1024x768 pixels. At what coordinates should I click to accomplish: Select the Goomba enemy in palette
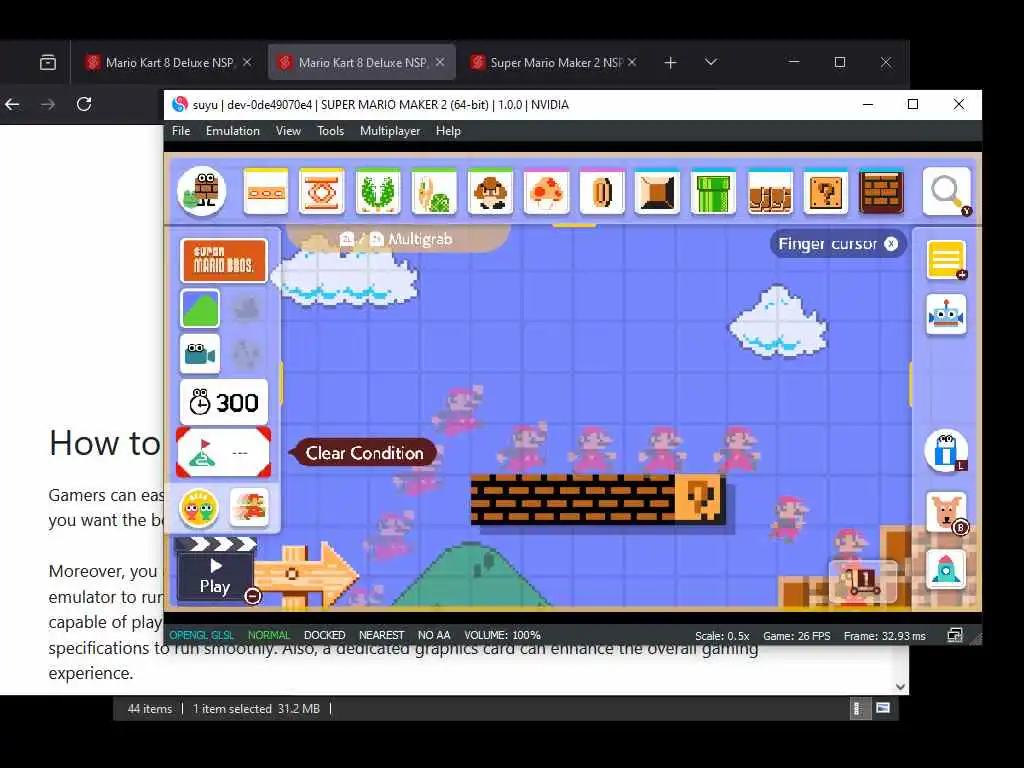[490, 192]
